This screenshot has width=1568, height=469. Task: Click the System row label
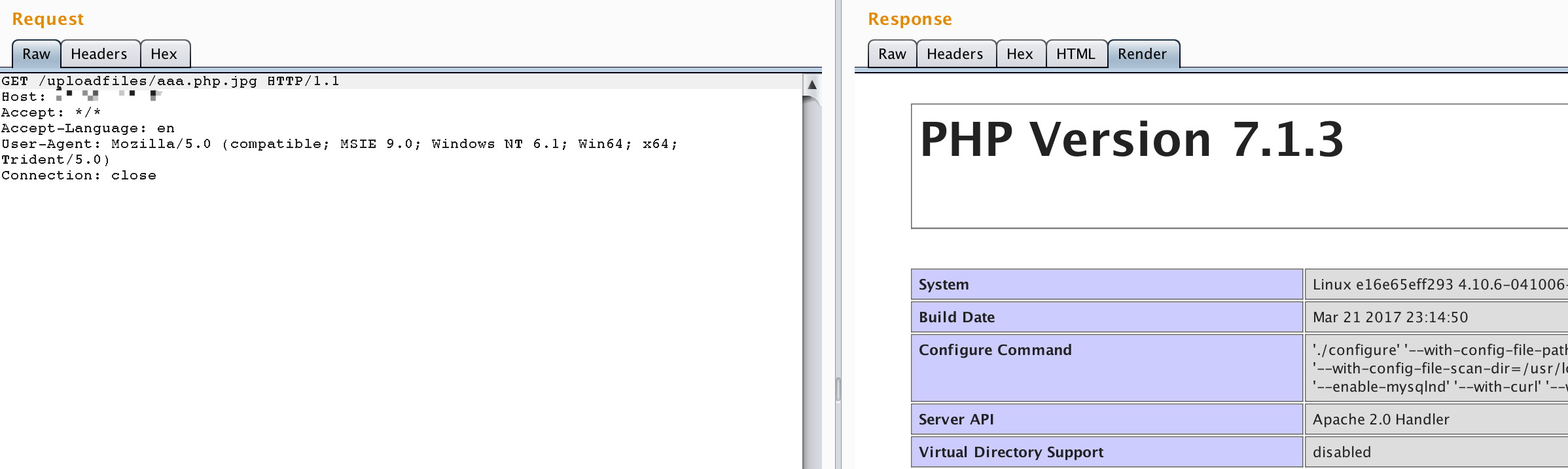pos(944,284)
